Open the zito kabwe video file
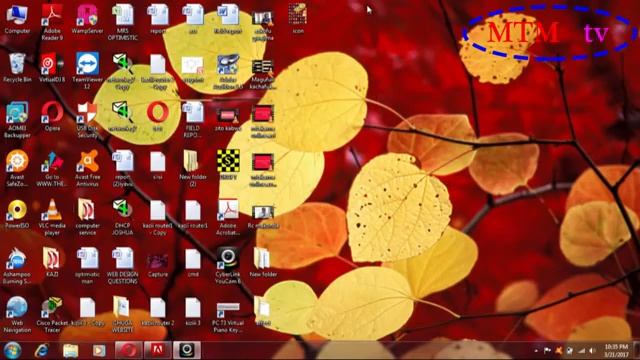Image resolution: width=640 pixels, height=360 pixels. (228, 119)
